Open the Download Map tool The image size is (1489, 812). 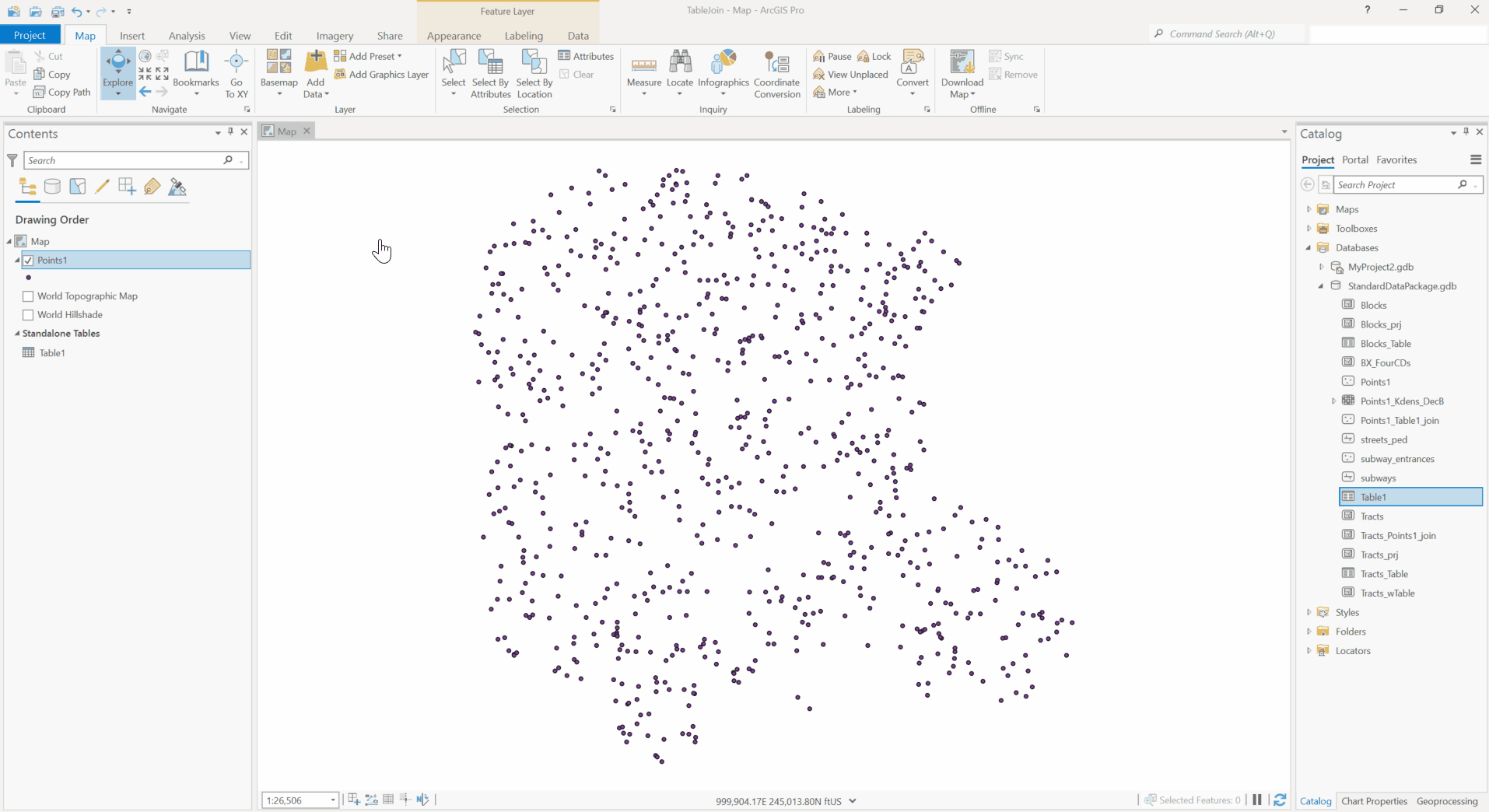[962, 73]
